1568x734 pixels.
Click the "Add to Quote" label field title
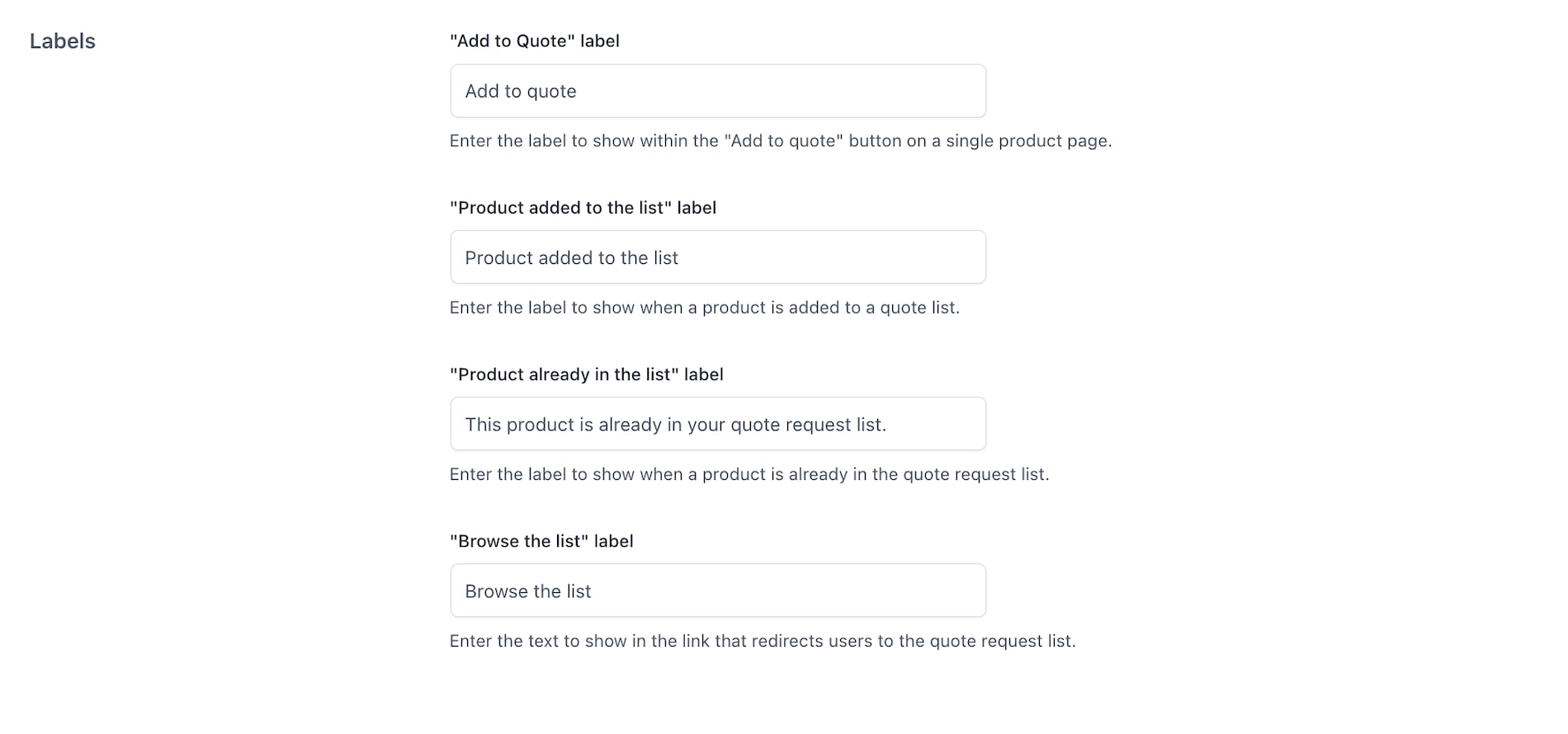(x=535, y=41)
